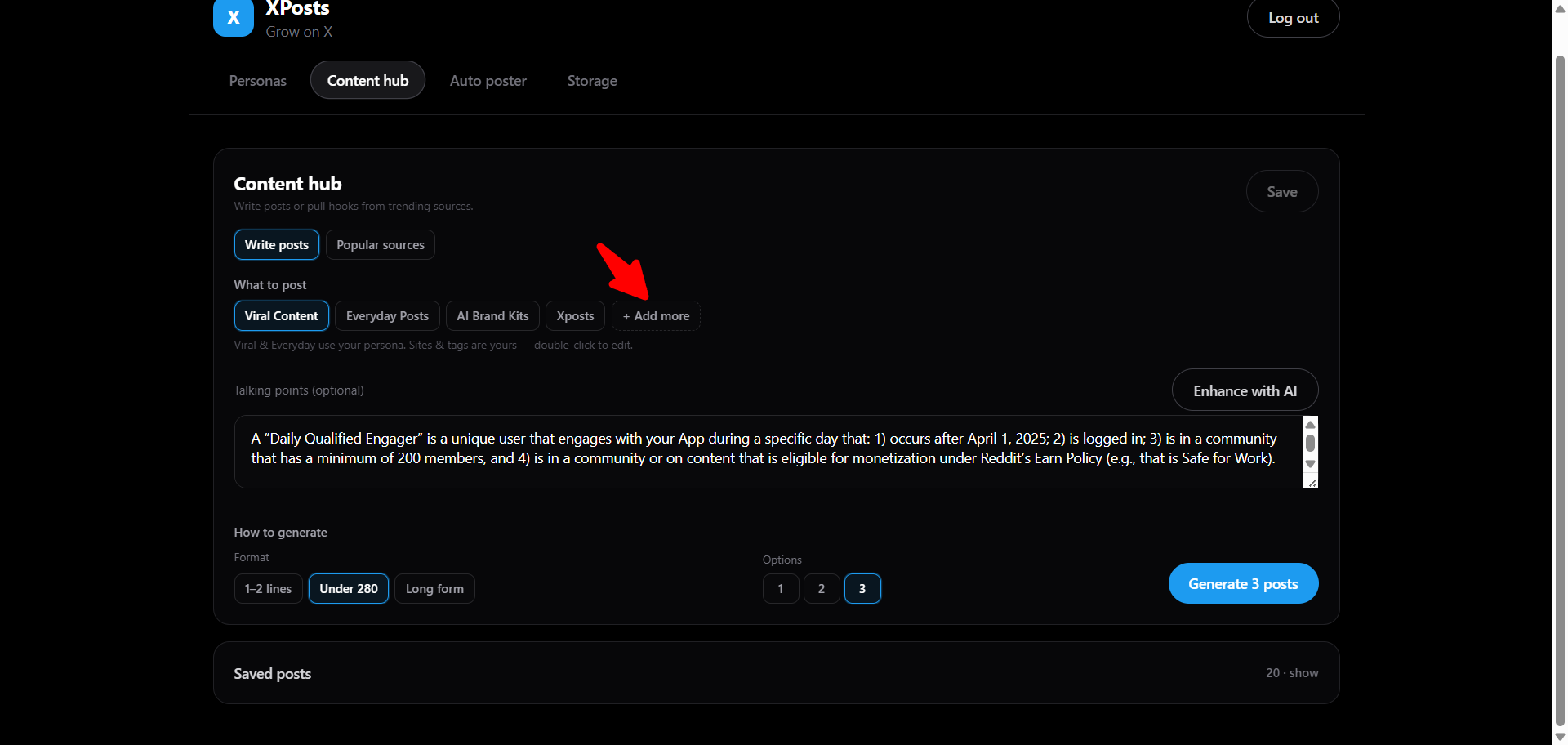Click Enhance with AI button
The width and height of the screenshot is (1568, 745).
click(x=1245, y=390)
